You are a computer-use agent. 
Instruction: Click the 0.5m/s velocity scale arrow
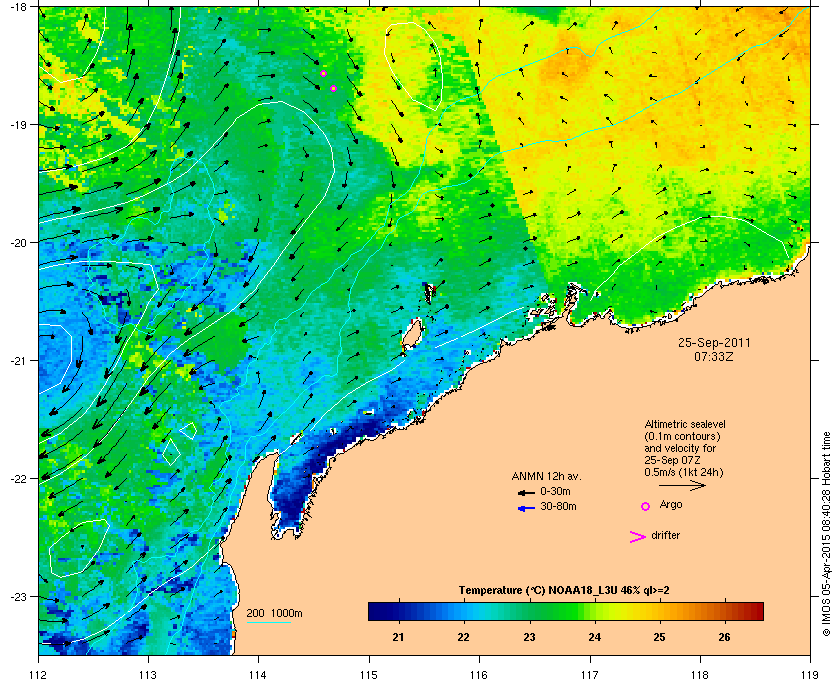(682, 485)
